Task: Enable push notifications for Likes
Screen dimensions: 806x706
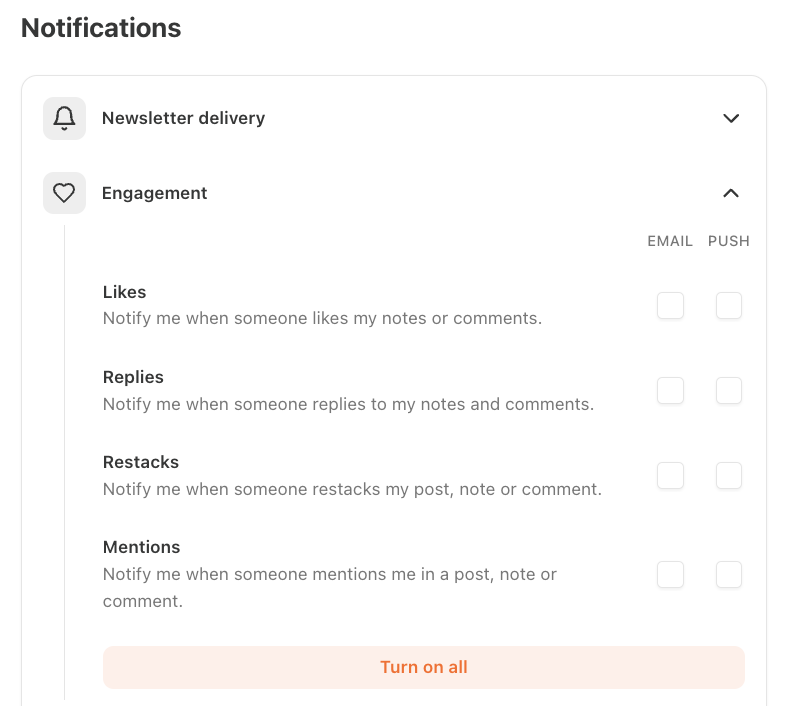Action: pos(729,305)
